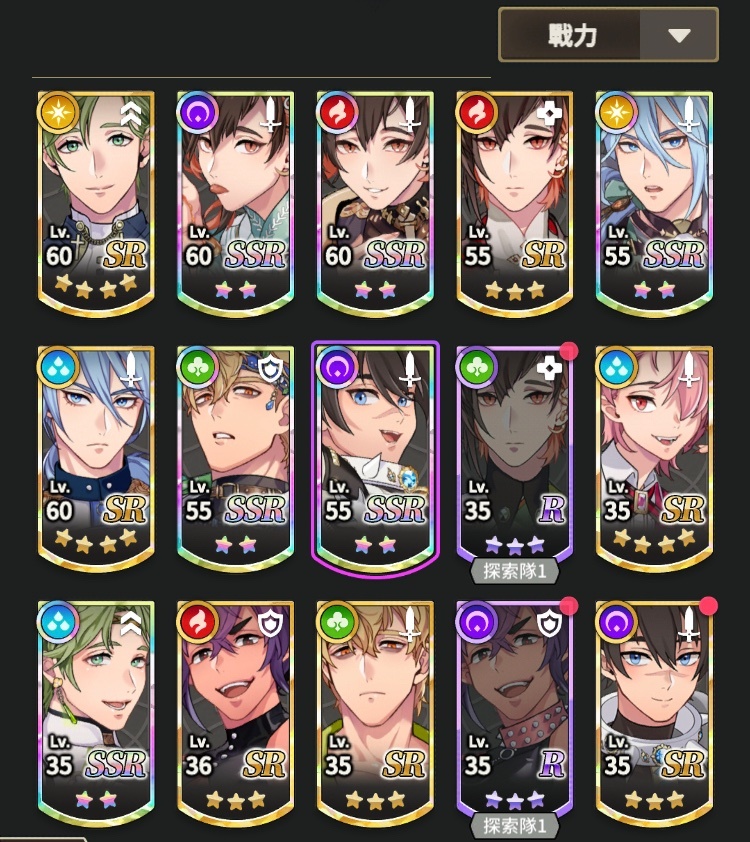This screenshot has height=842, width=750.
Task: Select the Lv.36 purple-haired SR card
Action: point(236,714)
